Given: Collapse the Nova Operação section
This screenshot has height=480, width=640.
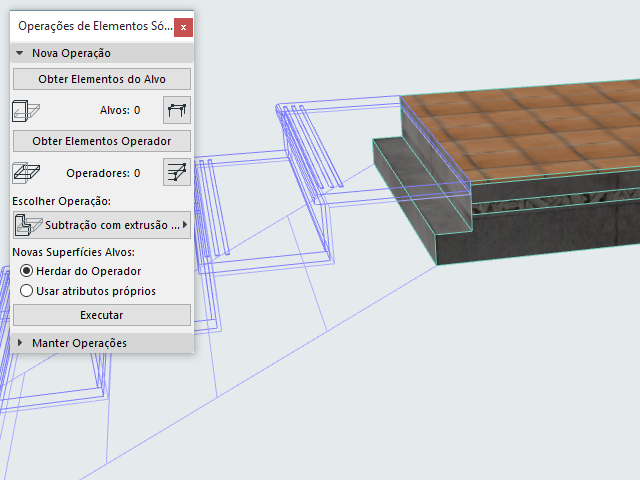Looking at the screenshot, I should click(19, 53).
